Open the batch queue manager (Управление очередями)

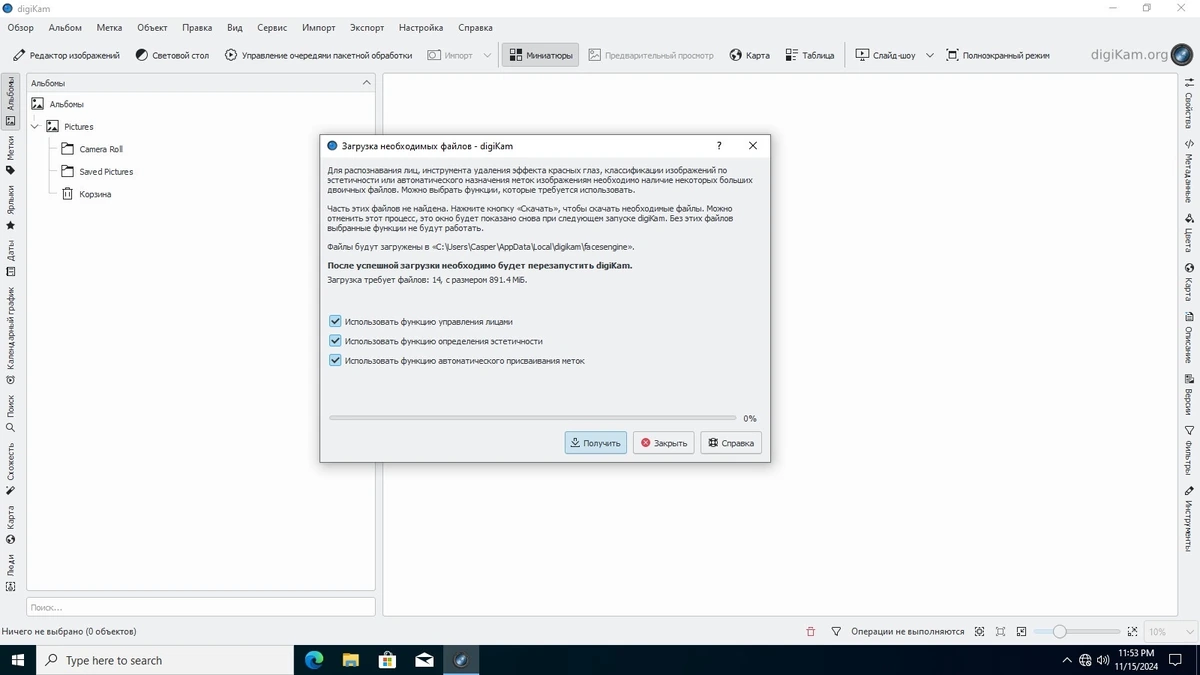click(x=318, y=55)
